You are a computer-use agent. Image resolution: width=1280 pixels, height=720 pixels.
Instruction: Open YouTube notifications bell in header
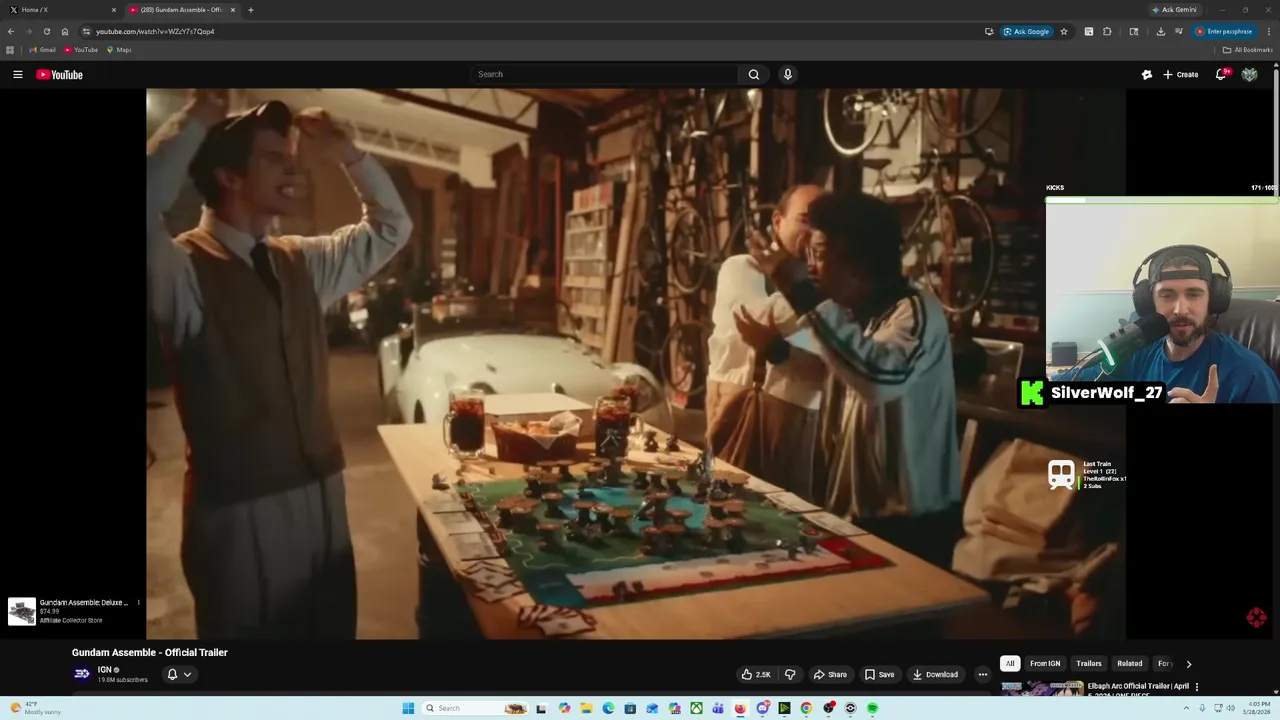click(1221, 74)
